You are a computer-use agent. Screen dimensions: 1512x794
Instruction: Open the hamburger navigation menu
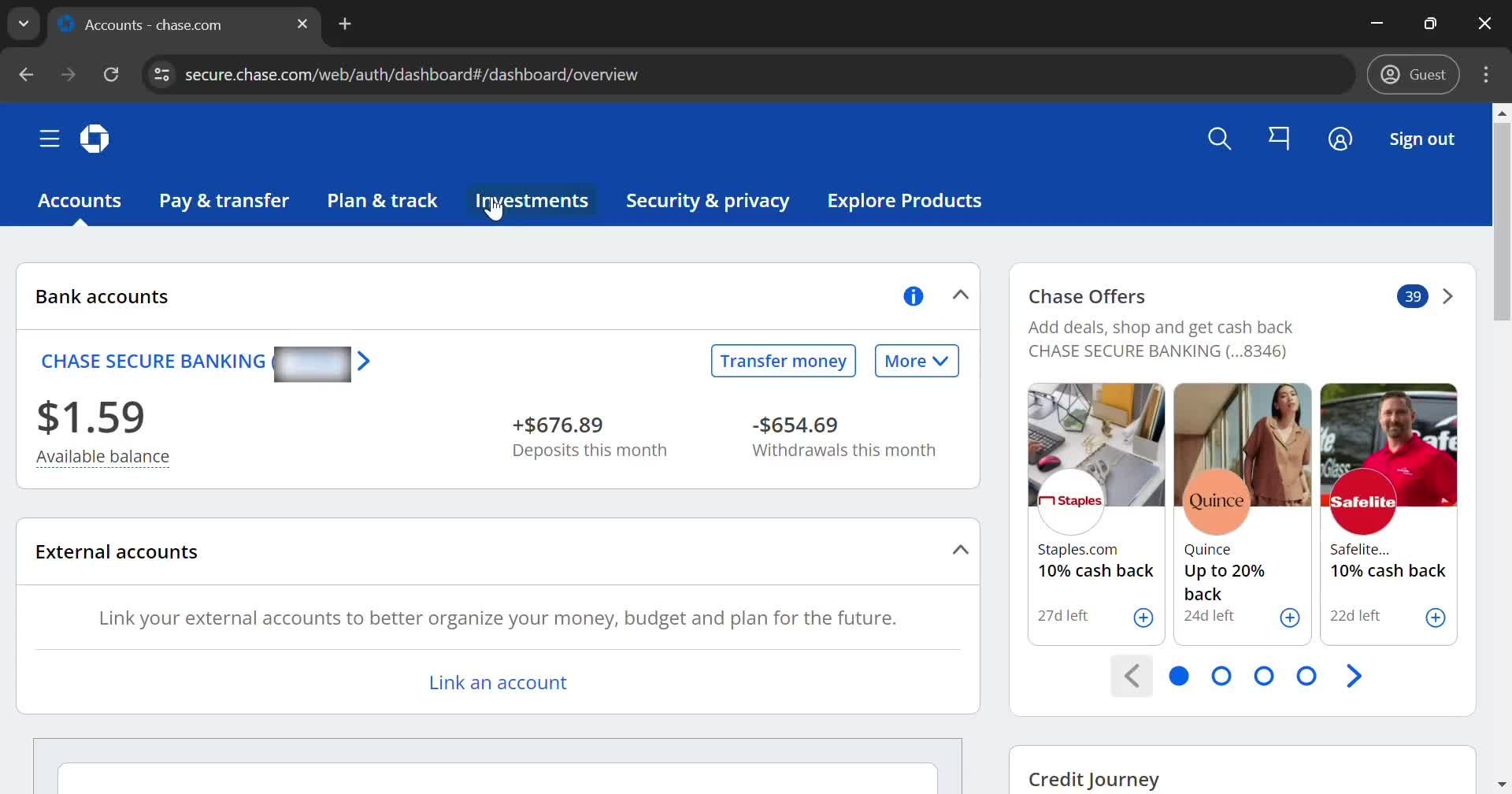[x=50, y=139]
